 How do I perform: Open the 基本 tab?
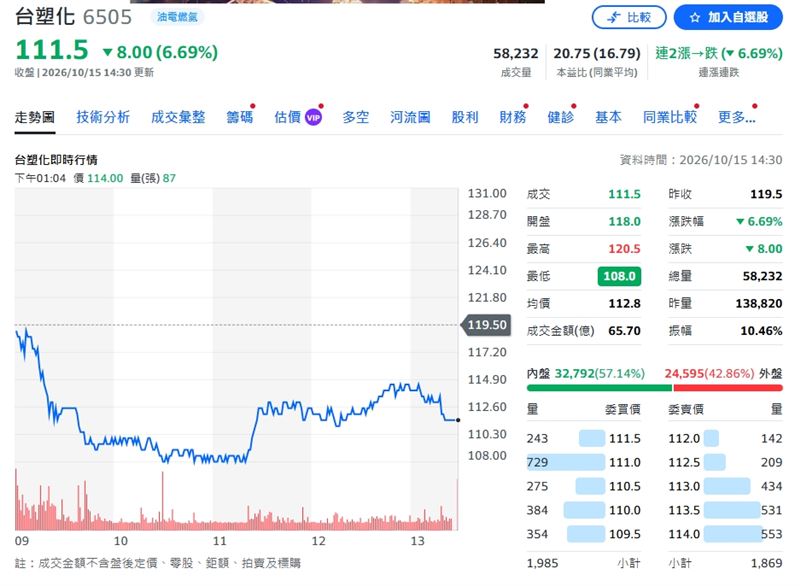tap(608, 117)
